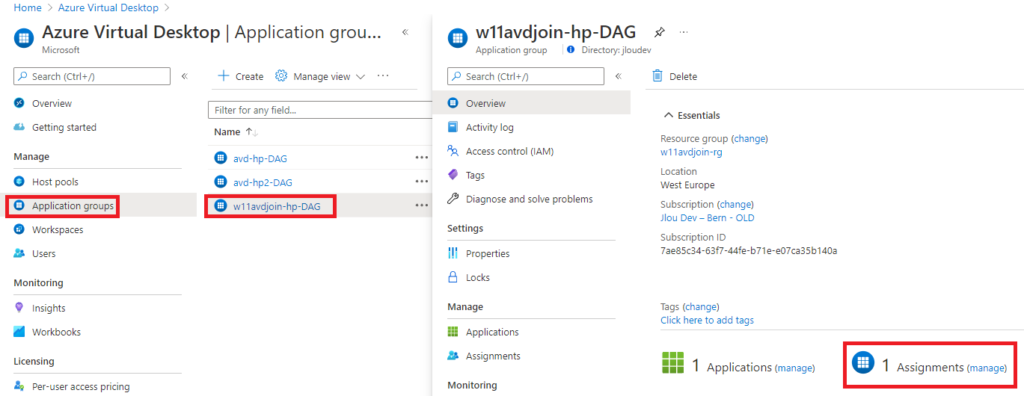This screenshot has height=396, width=1024.
Task: Open Workbooks under Monitoring
Action: tap(56, 332)
